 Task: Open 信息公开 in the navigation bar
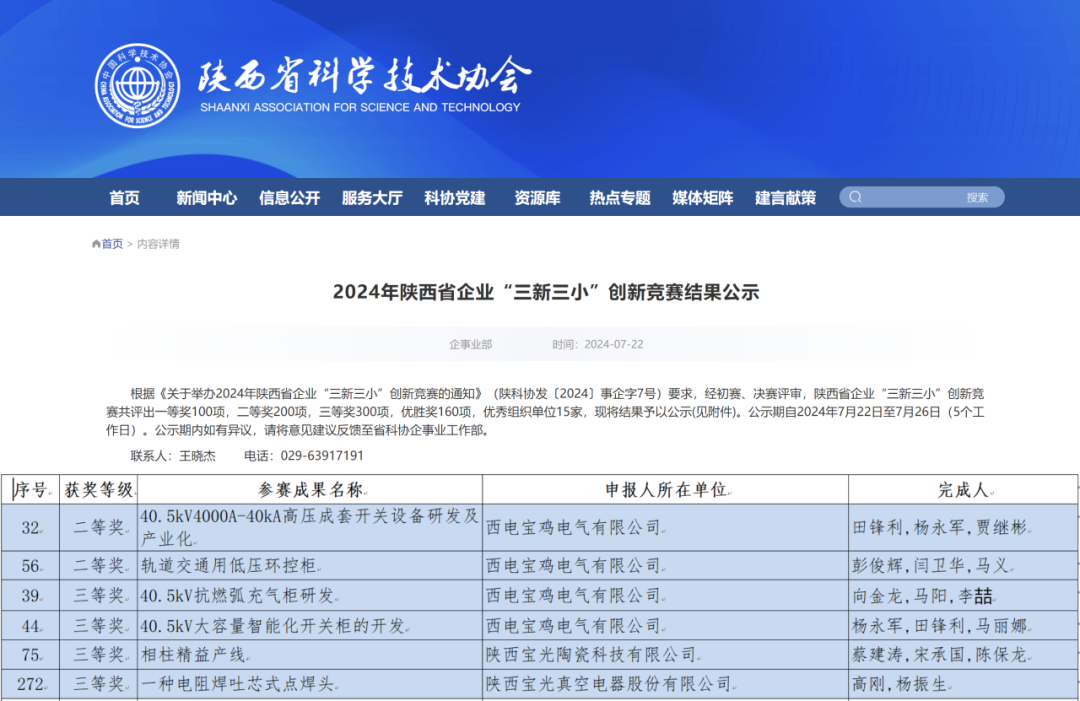click(x=289, y=198)
